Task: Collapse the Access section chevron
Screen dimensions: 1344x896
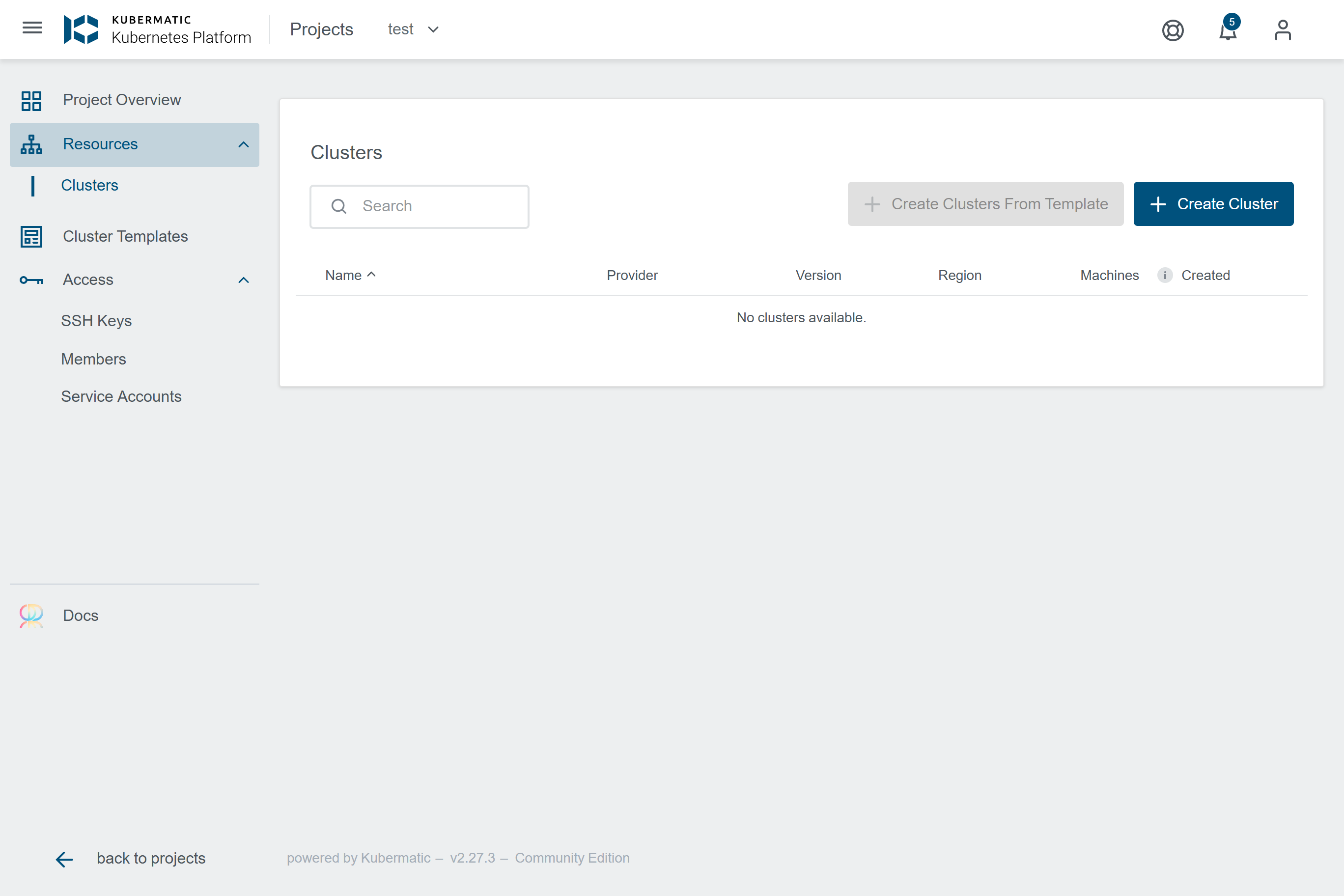Action: [244, 280]
